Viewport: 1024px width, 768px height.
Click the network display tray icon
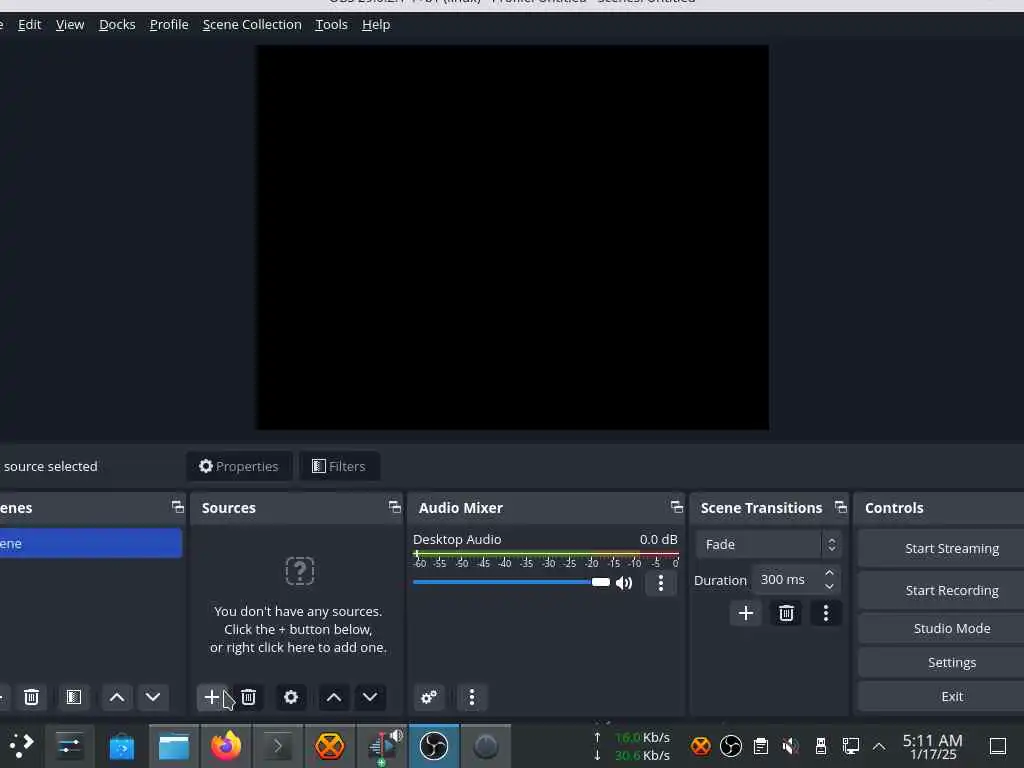pos(850,745)
